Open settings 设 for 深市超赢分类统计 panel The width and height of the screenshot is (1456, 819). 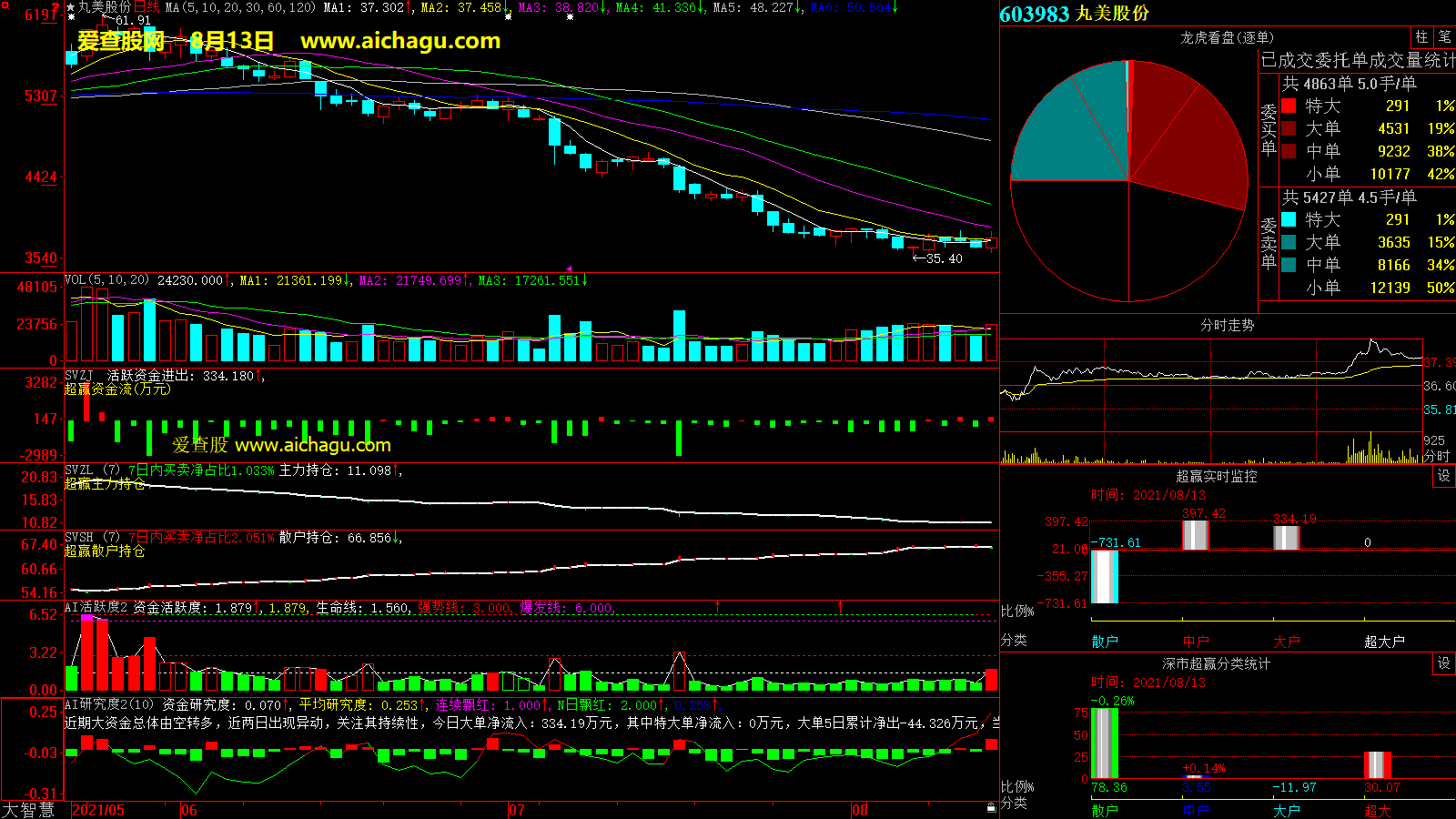tap(1444, 663)
